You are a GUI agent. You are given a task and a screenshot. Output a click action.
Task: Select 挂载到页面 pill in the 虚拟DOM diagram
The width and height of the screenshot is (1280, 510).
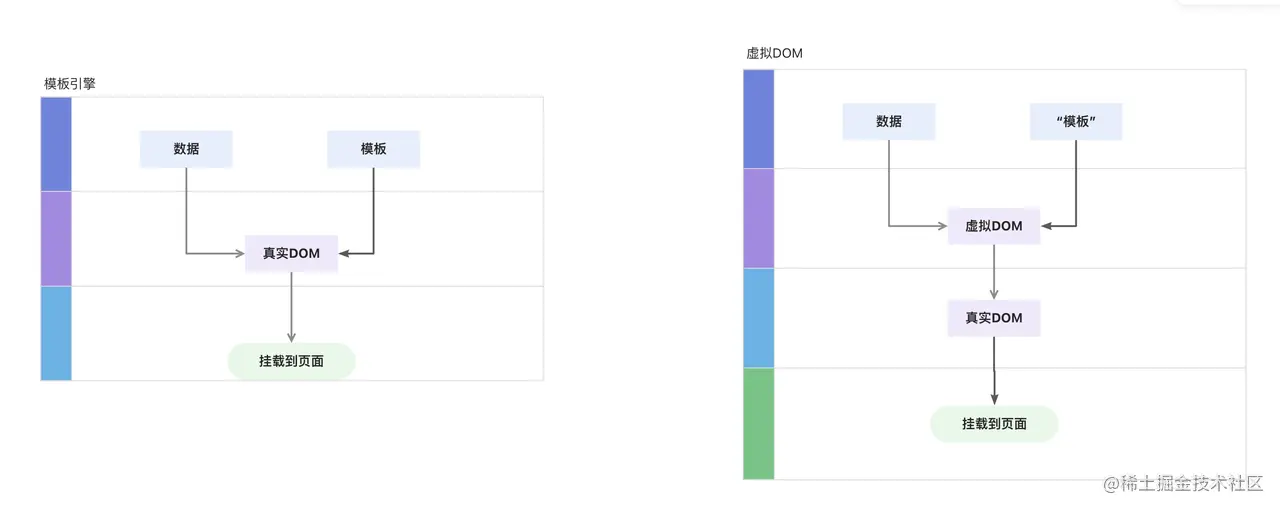[x=994, y=424]
